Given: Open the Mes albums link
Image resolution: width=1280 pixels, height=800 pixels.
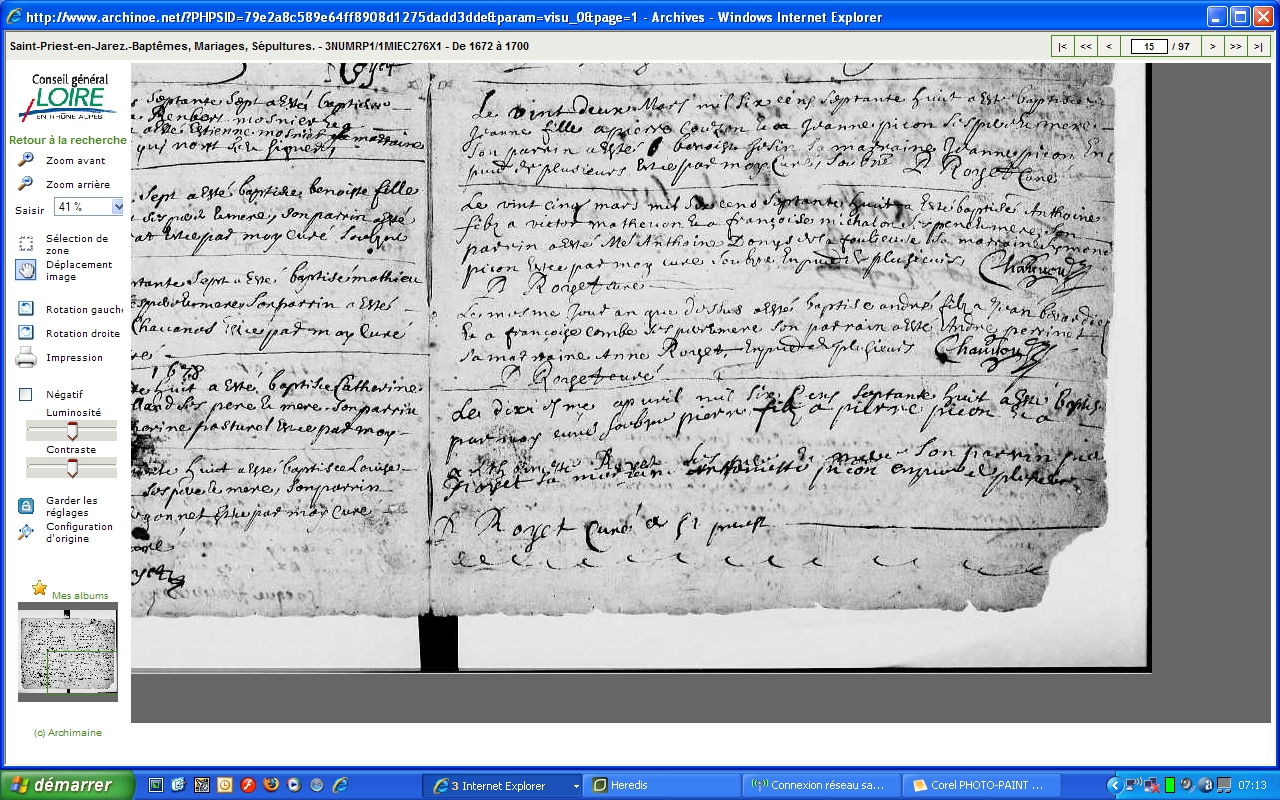Looking at the screenshot, I should point(80,595).
